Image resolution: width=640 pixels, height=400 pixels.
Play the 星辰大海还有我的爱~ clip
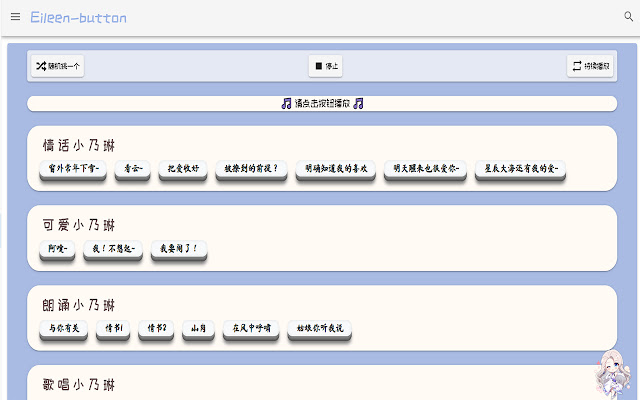click(519, 168)
